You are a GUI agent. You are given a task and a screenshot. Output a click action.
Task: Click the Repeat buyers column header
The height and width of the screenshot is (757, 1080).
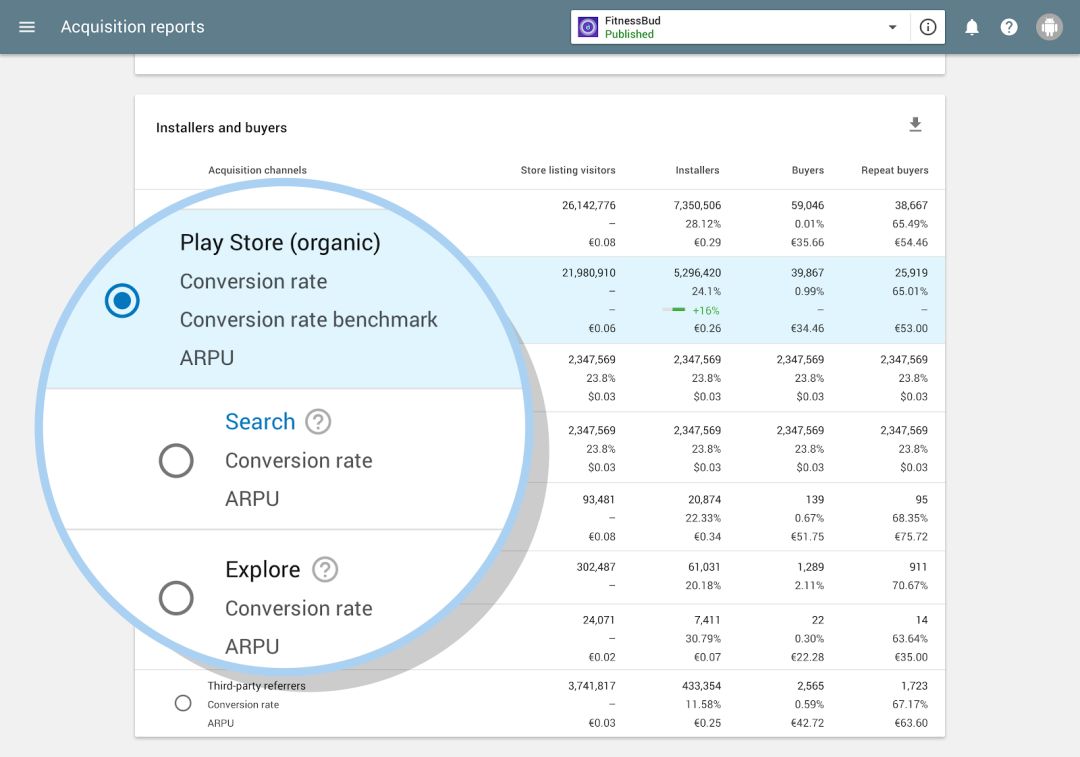coord(894,170)
